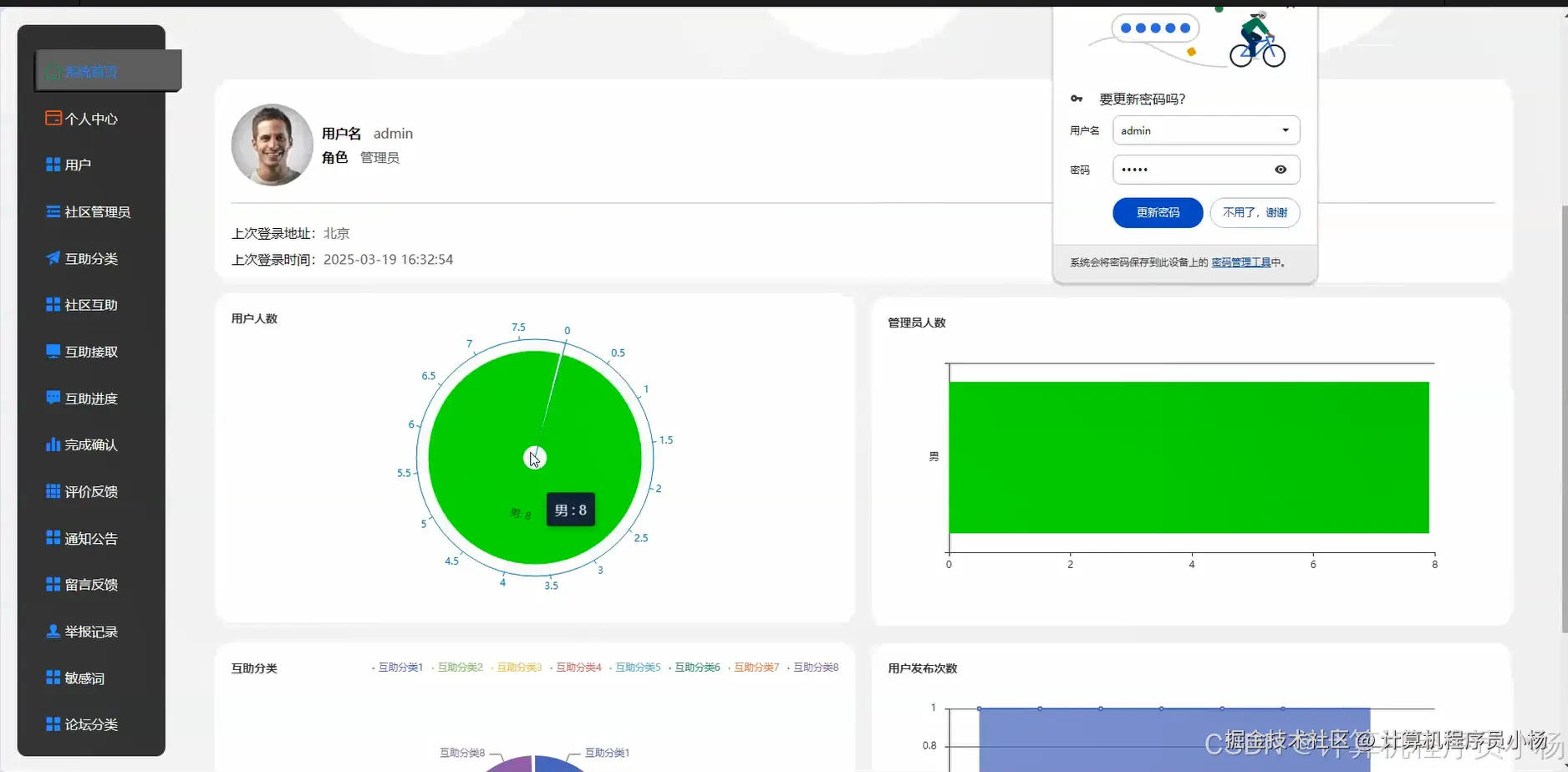This screenshot has height=772, width=1568.
Task: Toggle 互助分类2 legend entry
Action: click(x=457, y=668)
